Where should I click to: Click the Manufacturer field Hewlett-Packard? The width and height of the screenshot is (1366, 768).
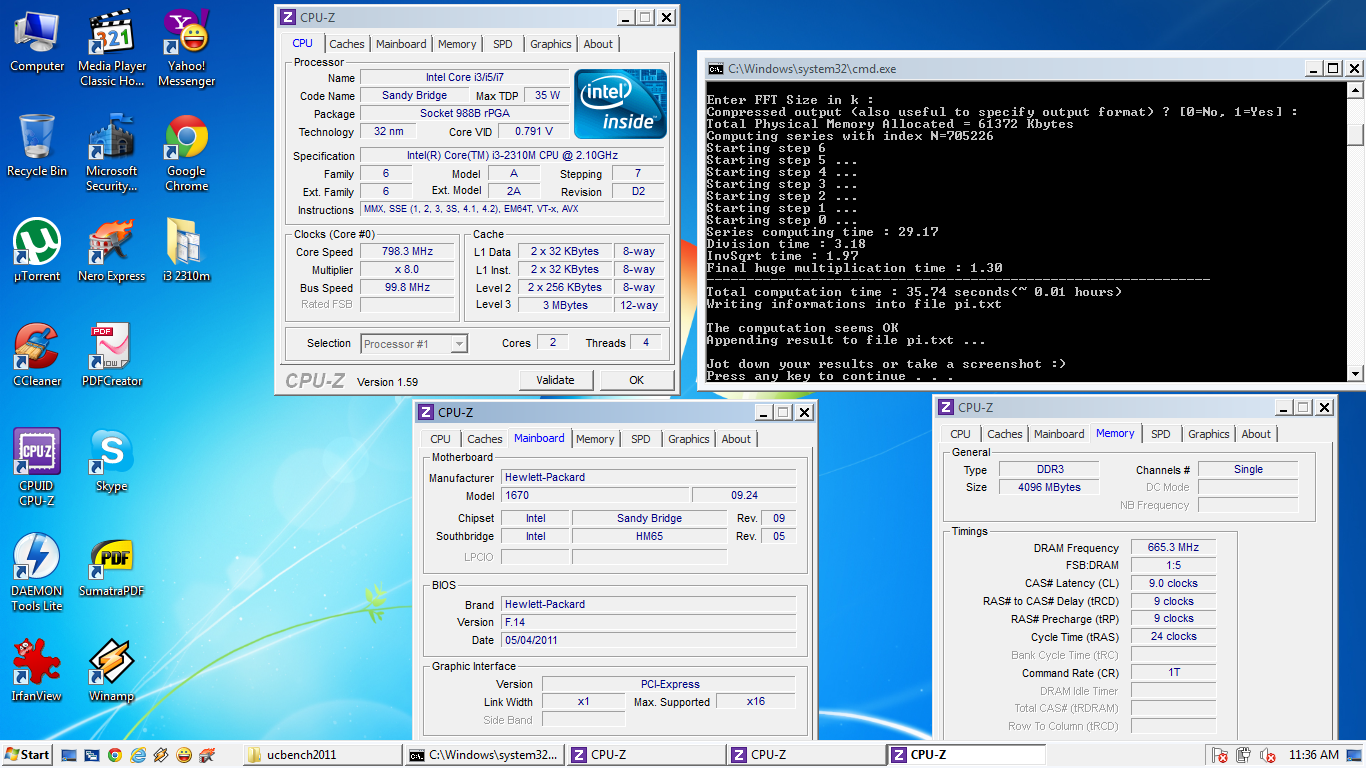click(649, 478)
